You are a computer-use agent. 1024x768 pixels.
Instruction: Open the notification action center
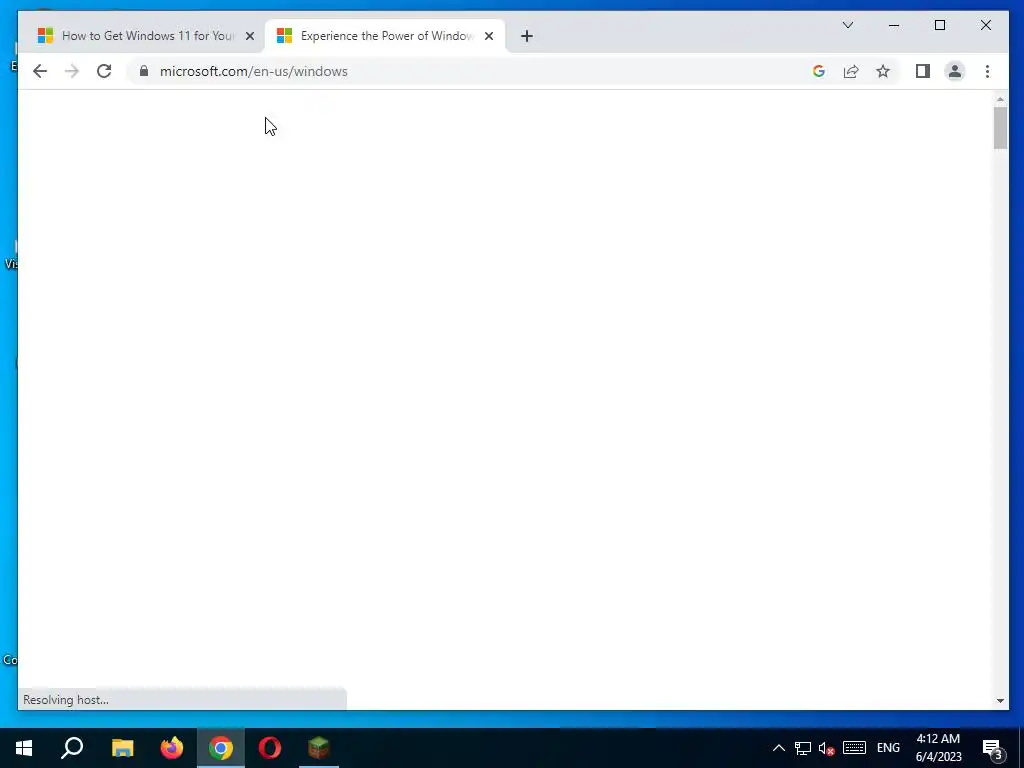[x=993, y=748]
